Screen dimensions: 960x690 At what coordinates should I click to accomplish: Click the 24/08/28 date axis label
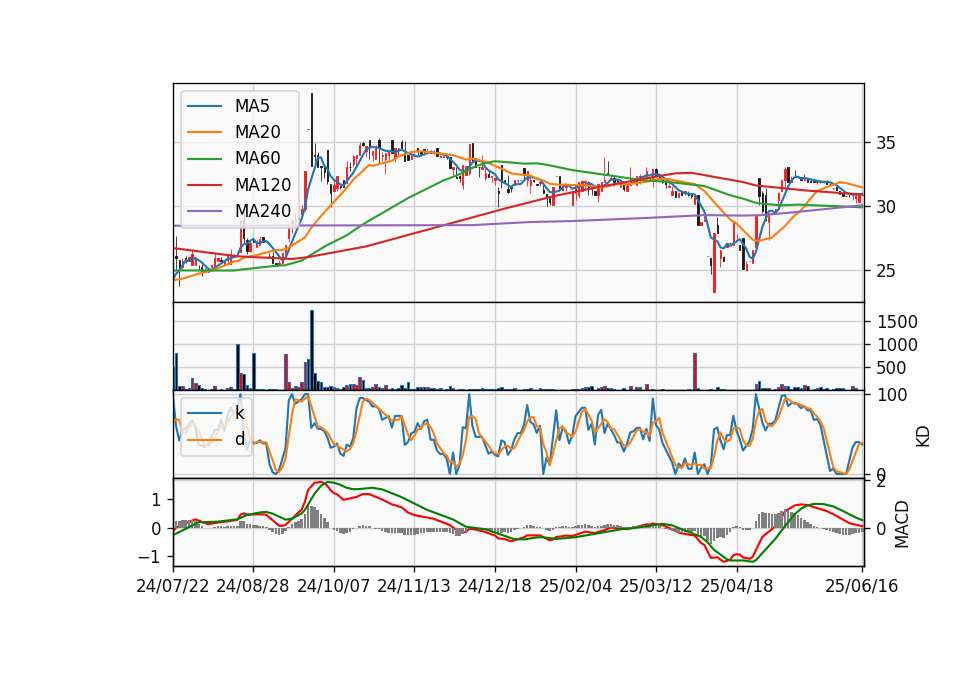point(253,586)
